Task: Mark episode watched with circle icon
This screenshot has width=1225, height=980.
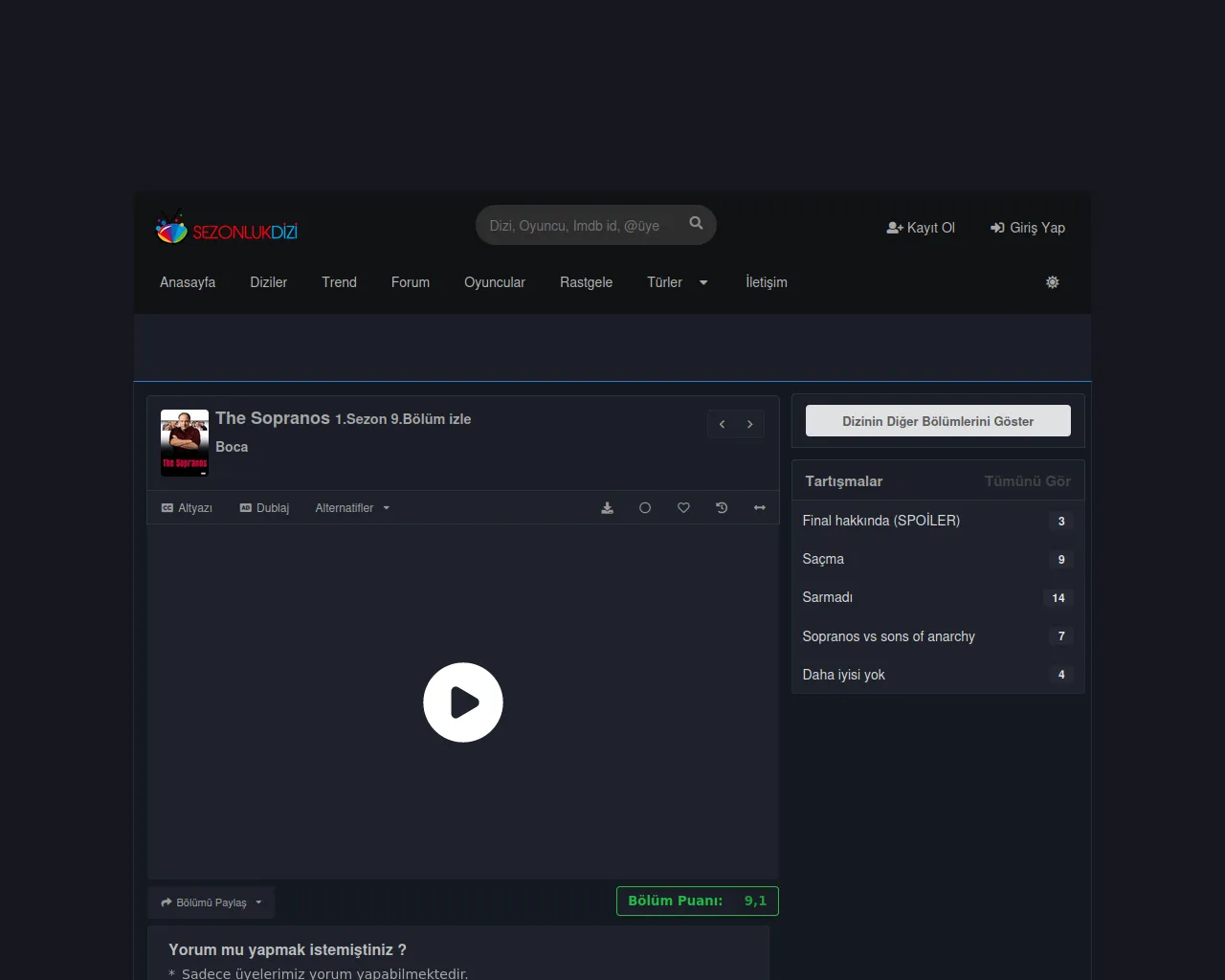Action: 645,508
